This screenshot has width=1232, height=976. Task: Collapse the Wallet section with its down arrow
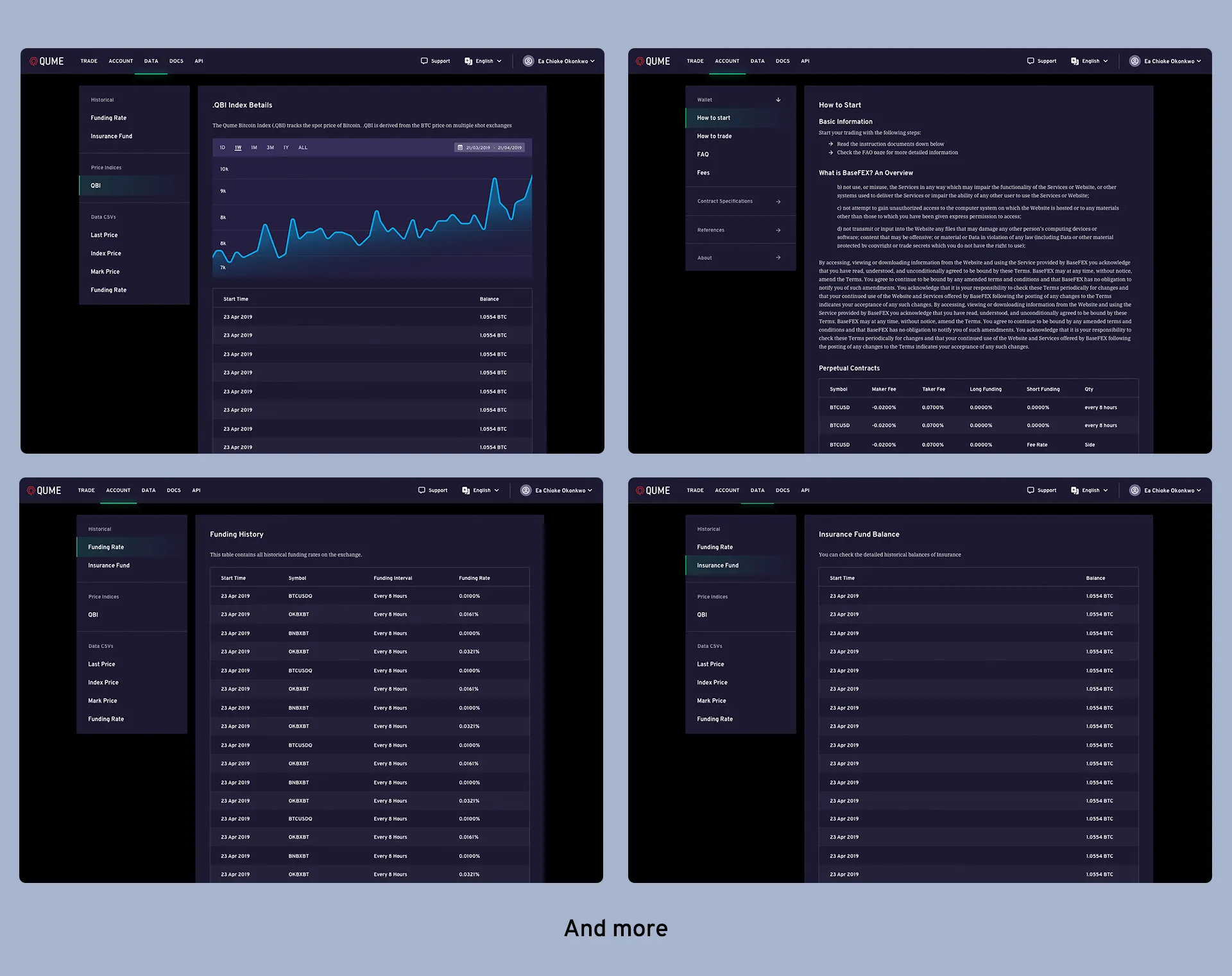pos(778,100)
